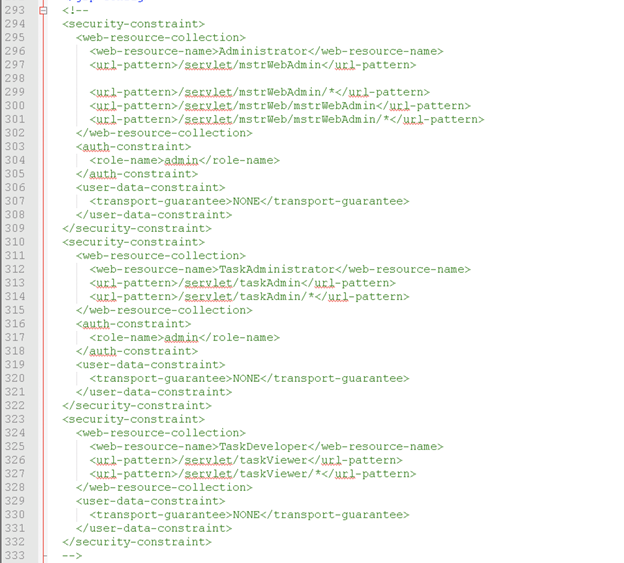Click the fold end marker beside line 333

tap(44, 555)
